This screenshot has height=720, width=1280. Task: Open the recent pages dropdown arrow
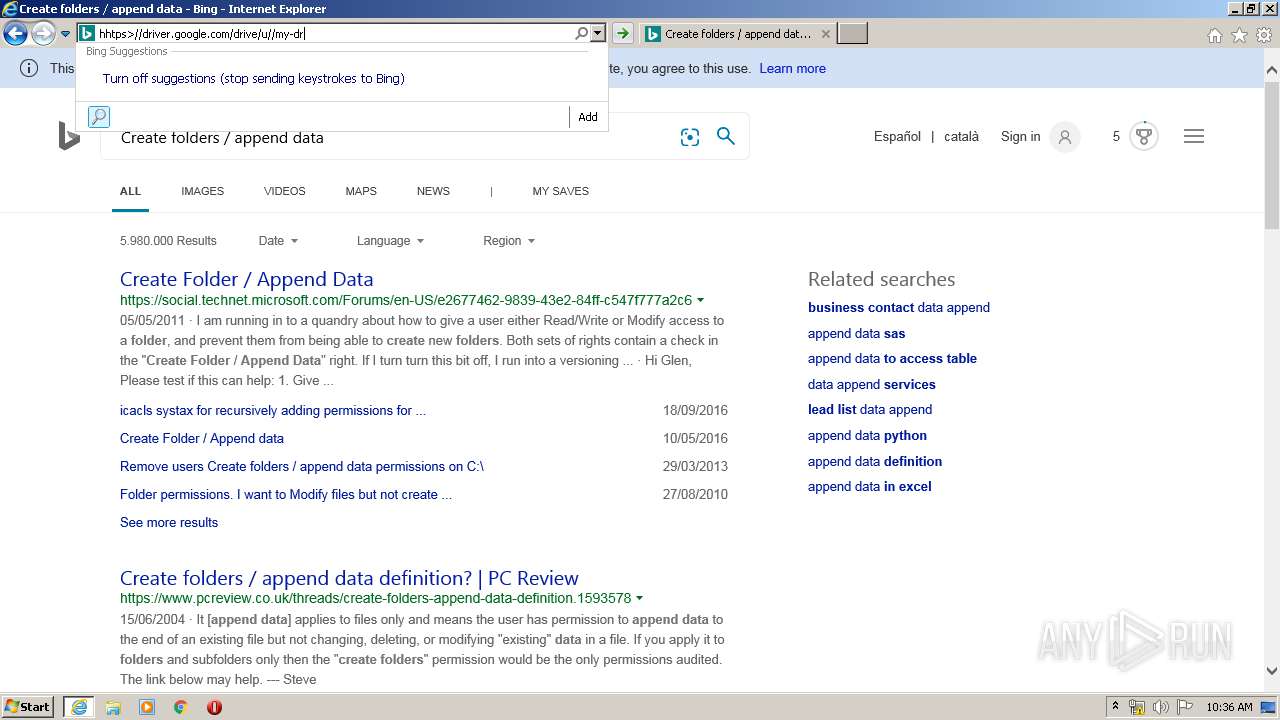[66, 34]
